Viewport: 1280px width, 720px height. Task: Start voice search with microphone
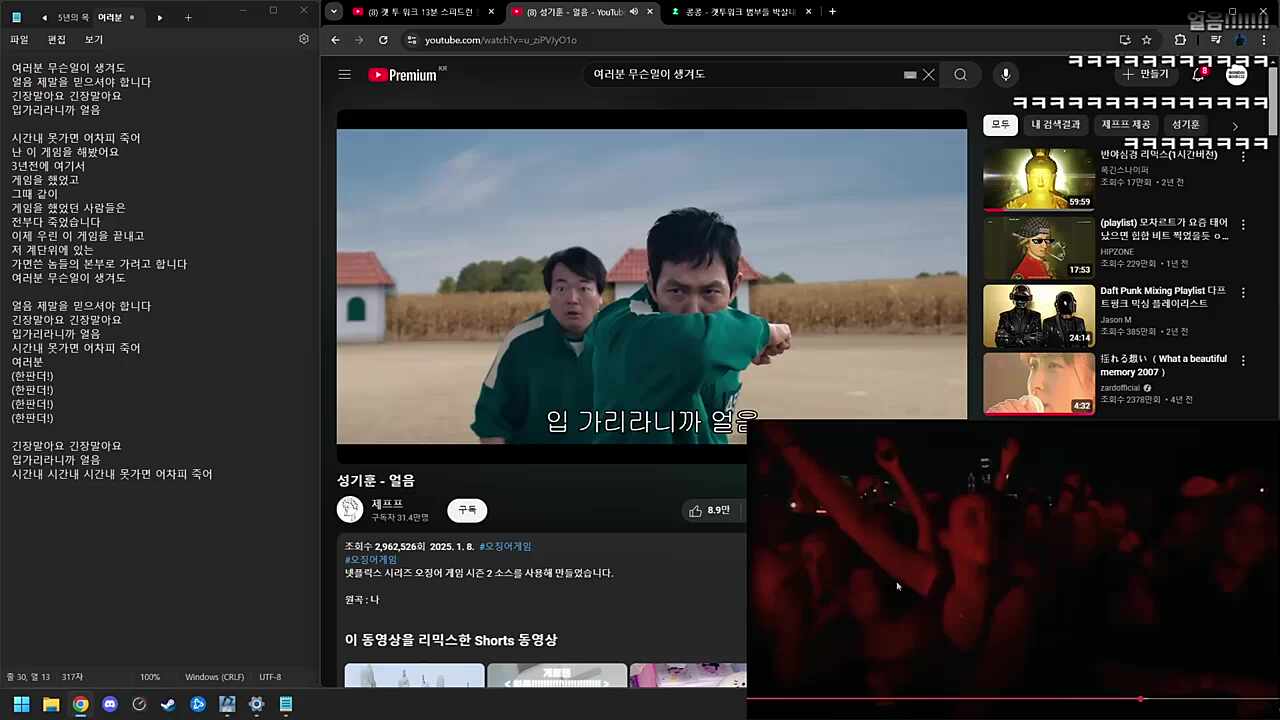[1006, 74]
